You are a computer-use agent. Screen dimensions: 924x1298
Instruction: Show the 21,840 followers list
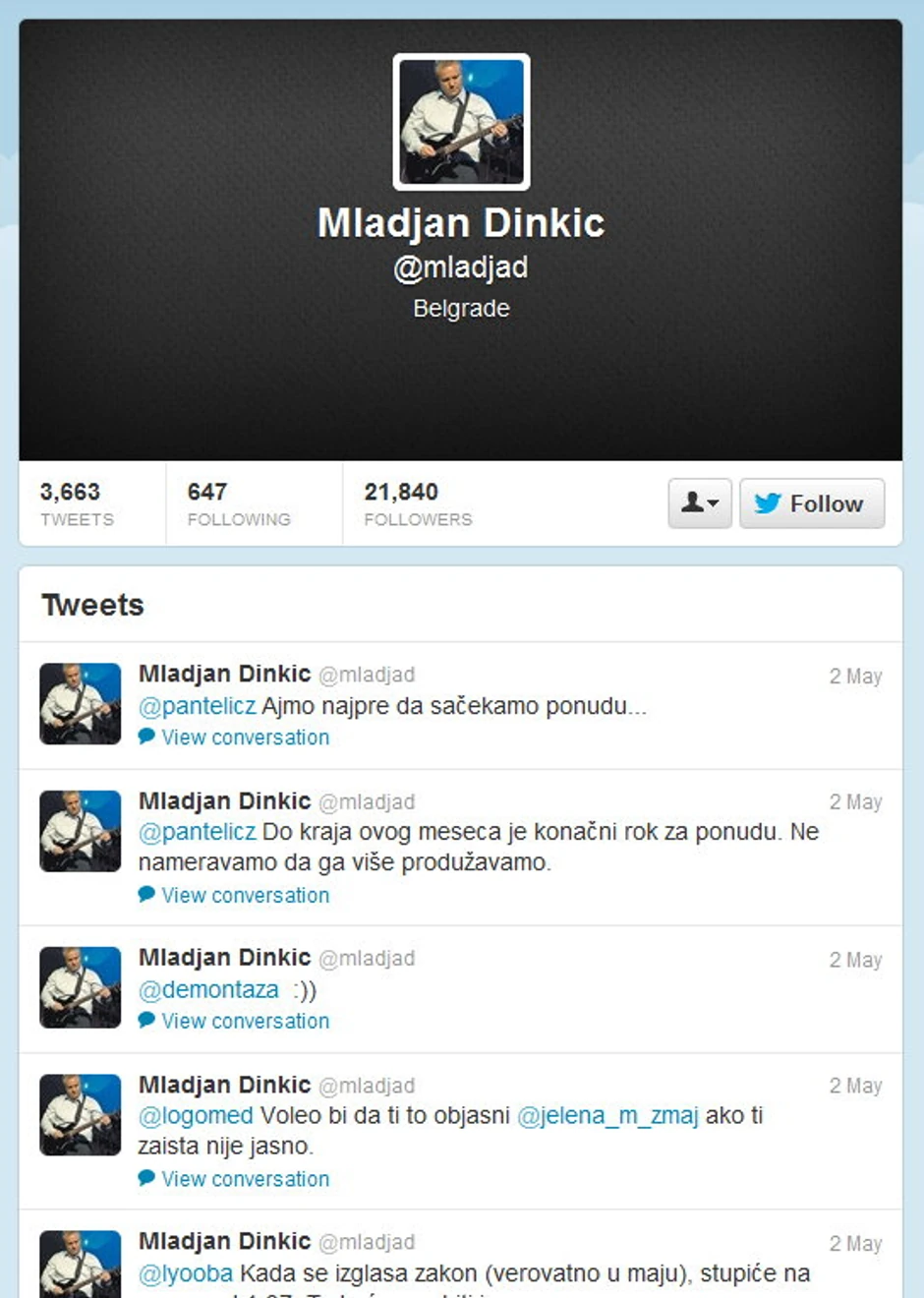pos(418,503)
